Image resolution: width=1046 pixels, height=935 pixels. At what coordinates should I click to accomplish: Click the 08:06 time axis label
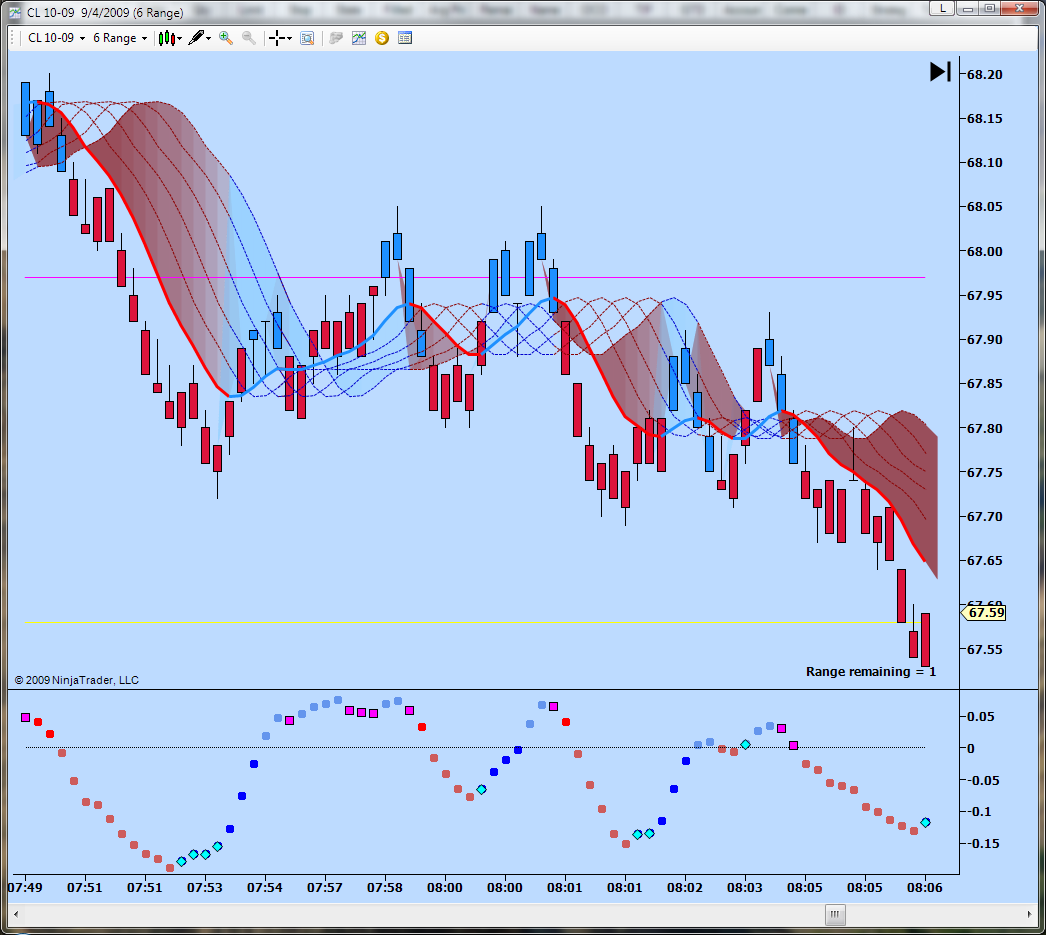click(925, 888)
